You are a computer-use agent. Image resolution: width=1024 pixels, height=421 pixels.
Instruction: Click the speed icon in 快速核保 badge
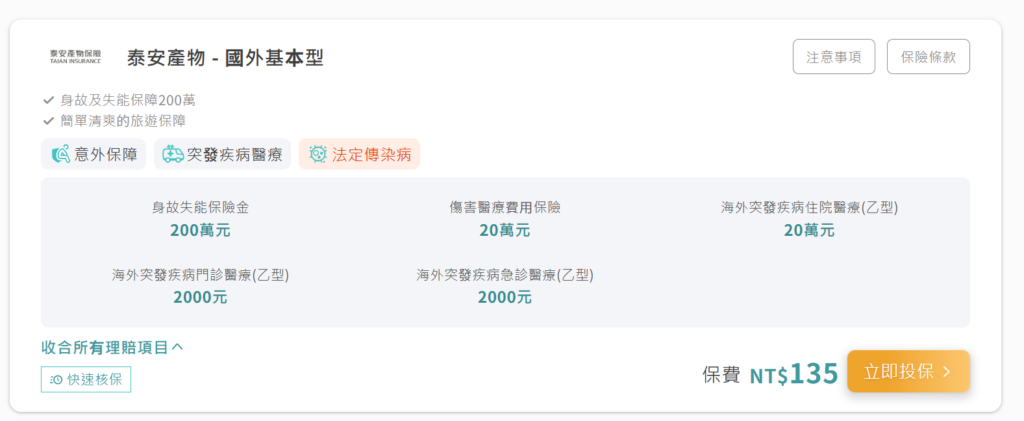pos(57,380)
